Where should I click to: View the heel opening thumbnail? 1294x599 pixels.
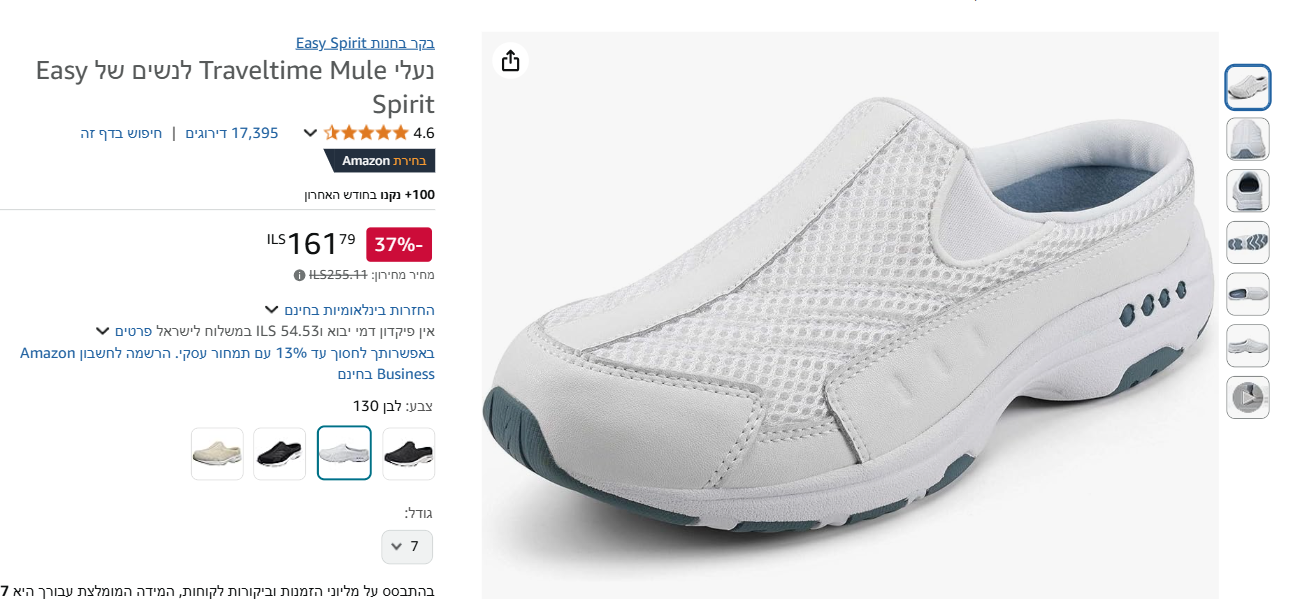1247,190
